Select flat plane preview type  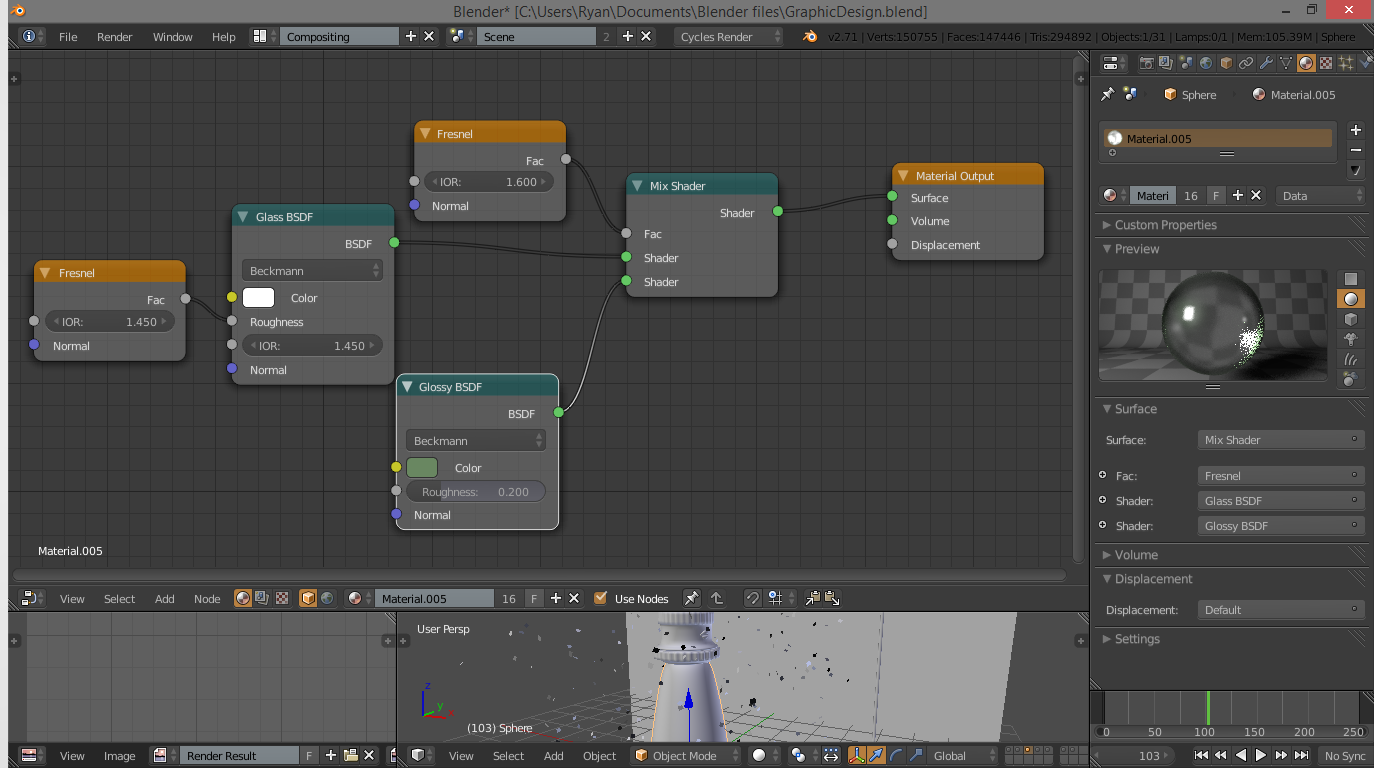(x=1351, y=279)
